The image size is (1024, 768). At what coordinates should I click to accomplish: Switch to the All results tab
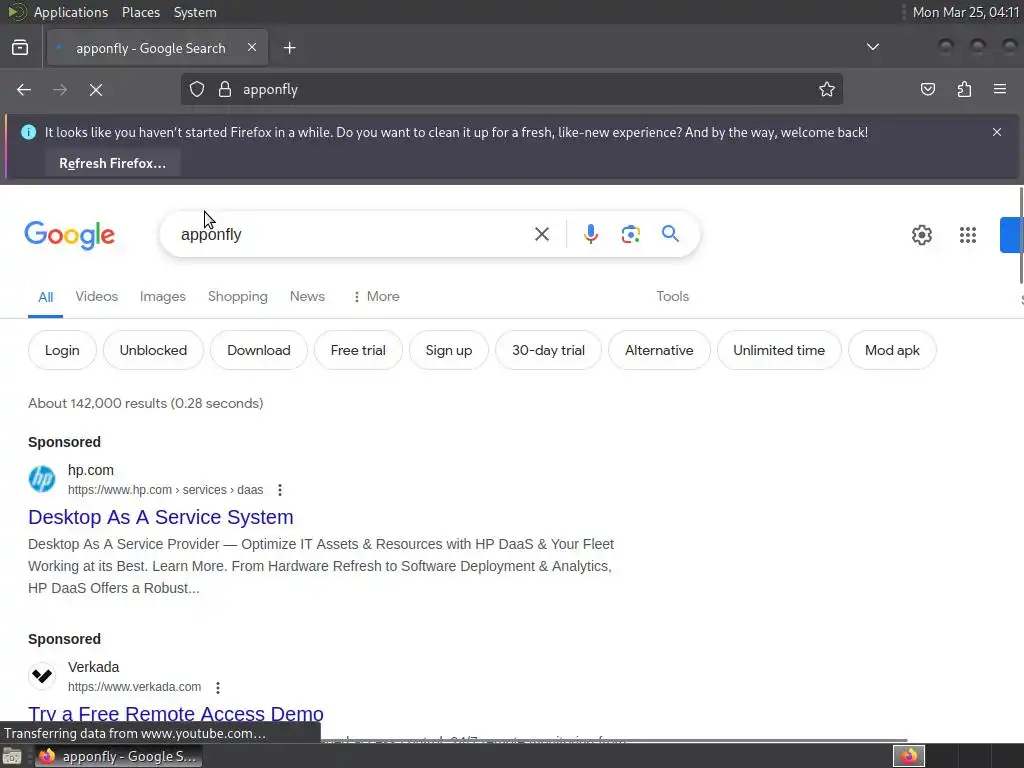point(45,297)
